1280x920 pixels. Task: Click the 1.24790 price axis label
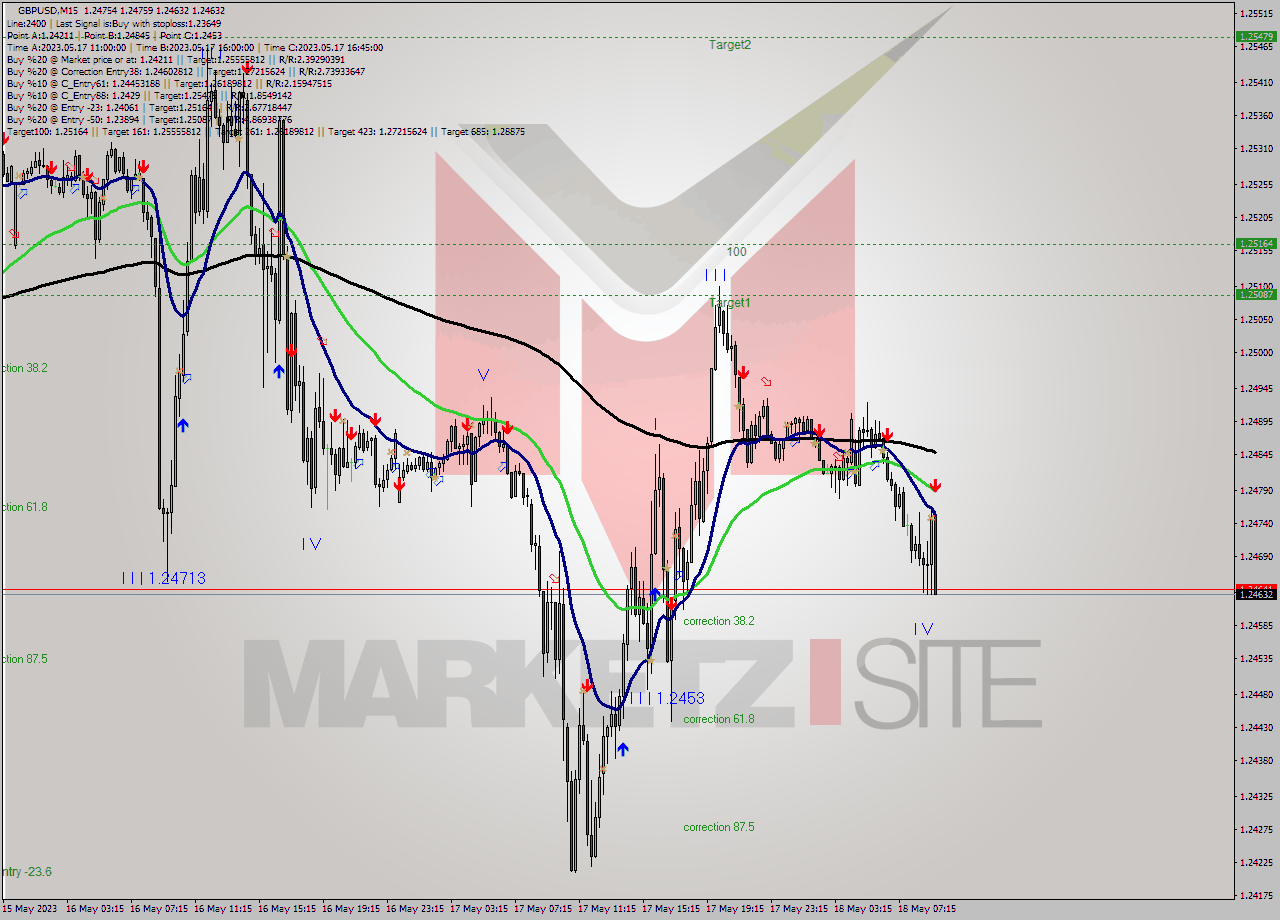(1256, 491)
